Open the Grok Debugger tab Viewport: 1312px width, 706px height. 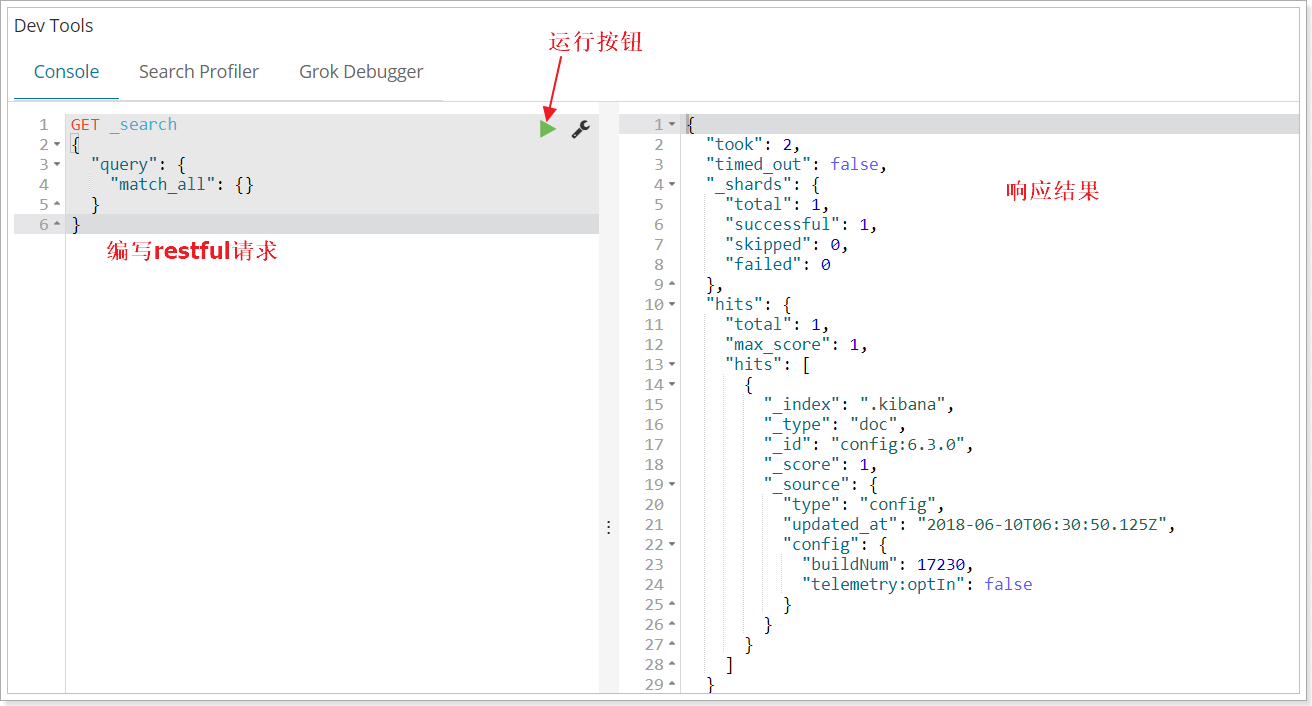(361, 72)
